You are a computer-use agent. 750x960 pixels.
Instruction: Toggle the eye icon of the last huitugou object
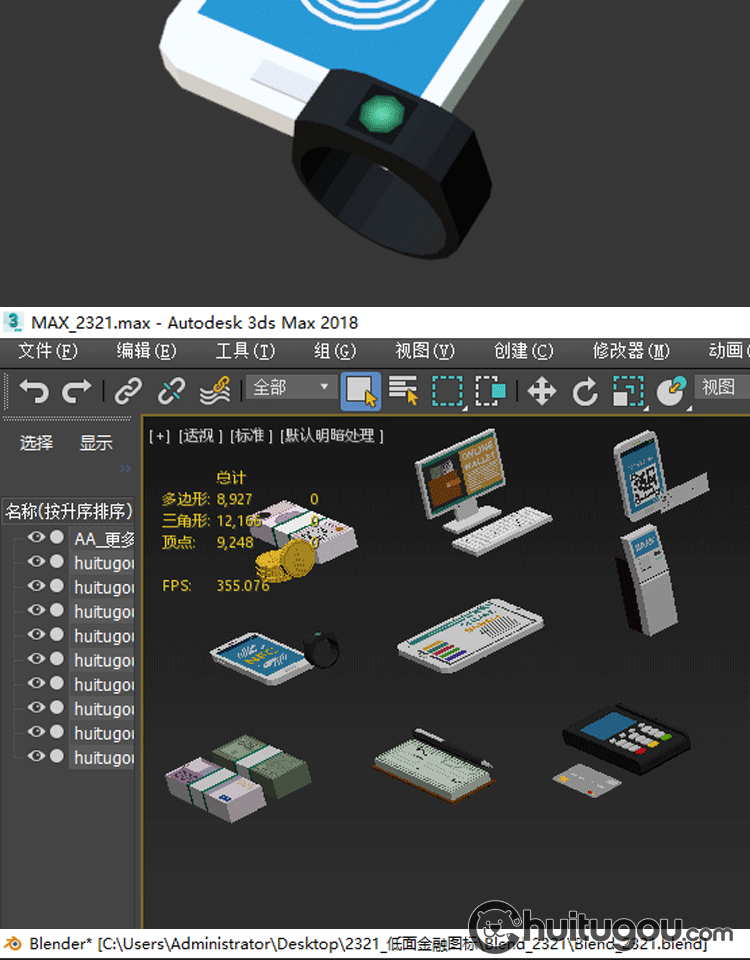point(36,758)
